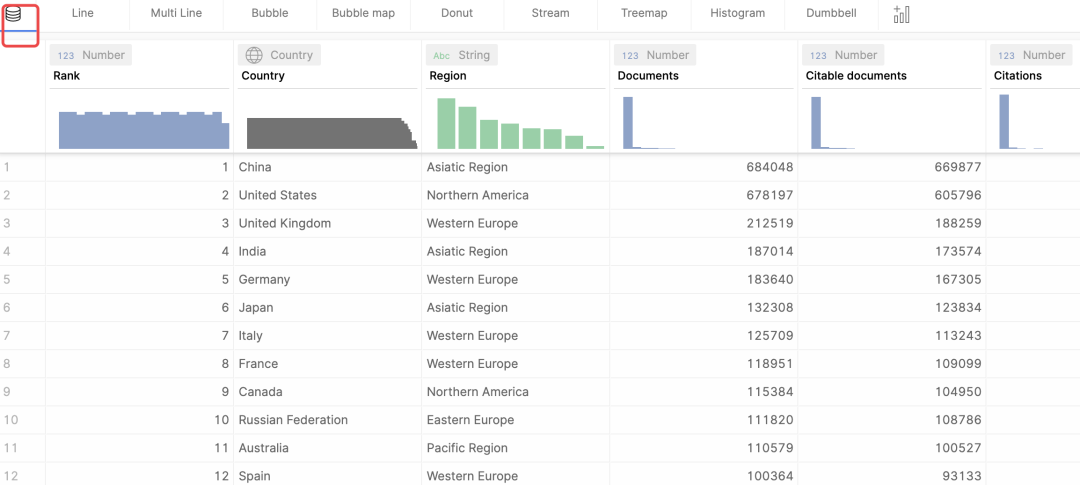The height and width of the screenshot is (485, 1080).
Task: Click Citable documents value 93133
Action: tap(962, 476)
